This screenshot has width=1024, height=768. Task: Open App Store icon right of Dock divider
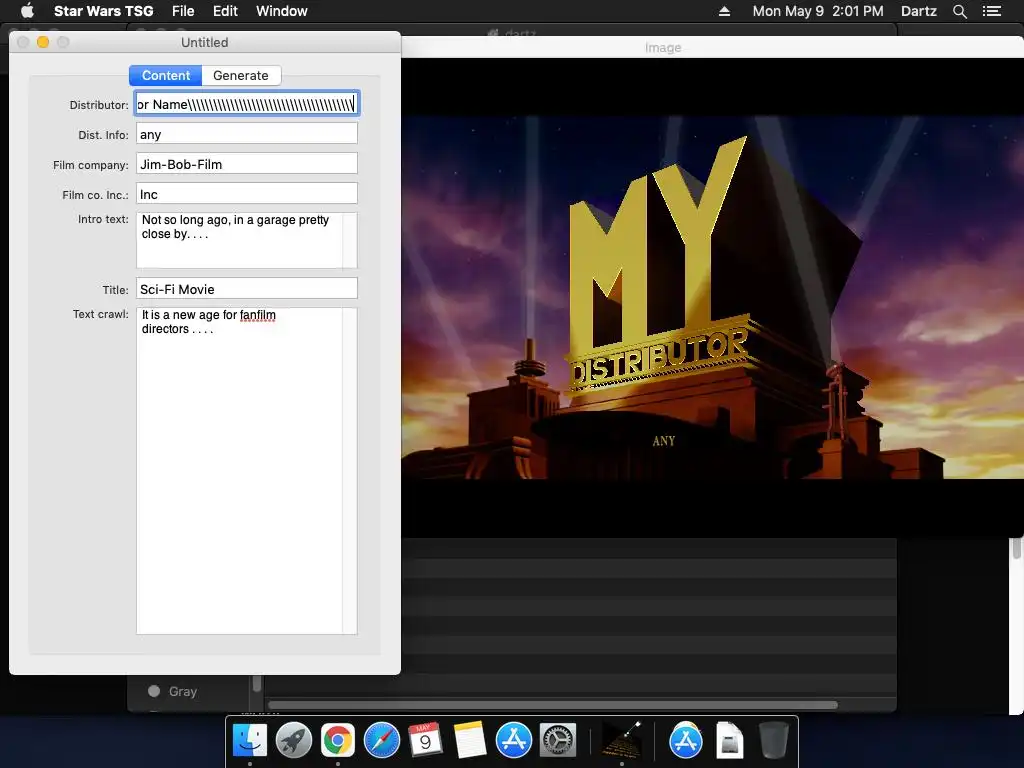pyautogui.click(x=685, y=741)
